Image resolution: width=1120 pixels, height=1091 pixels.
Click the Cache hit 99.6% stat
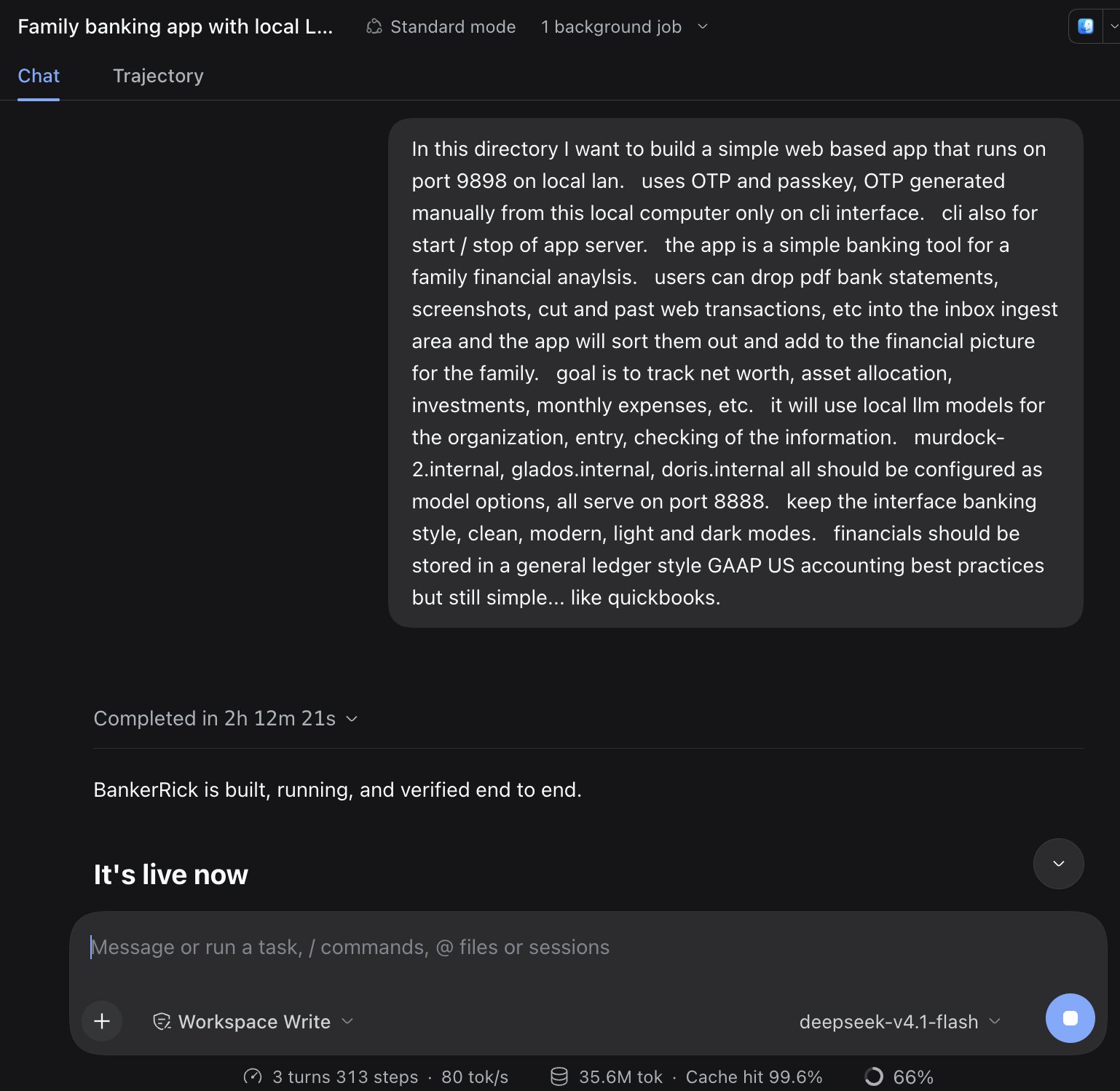pyautogui.click(x=754, y=1077)
